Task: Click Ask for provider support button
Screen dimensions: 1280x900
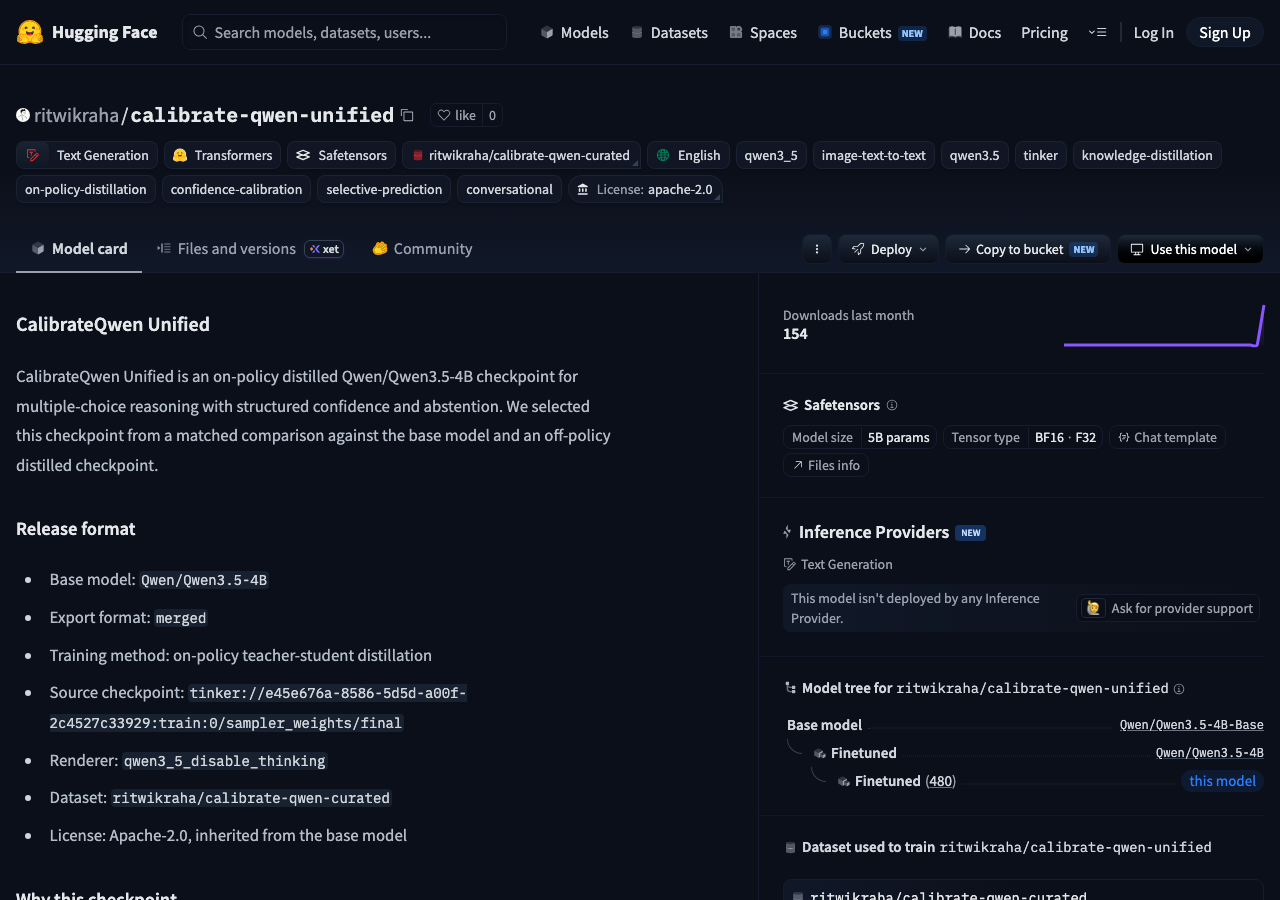Action: [x=1168, y=608]
